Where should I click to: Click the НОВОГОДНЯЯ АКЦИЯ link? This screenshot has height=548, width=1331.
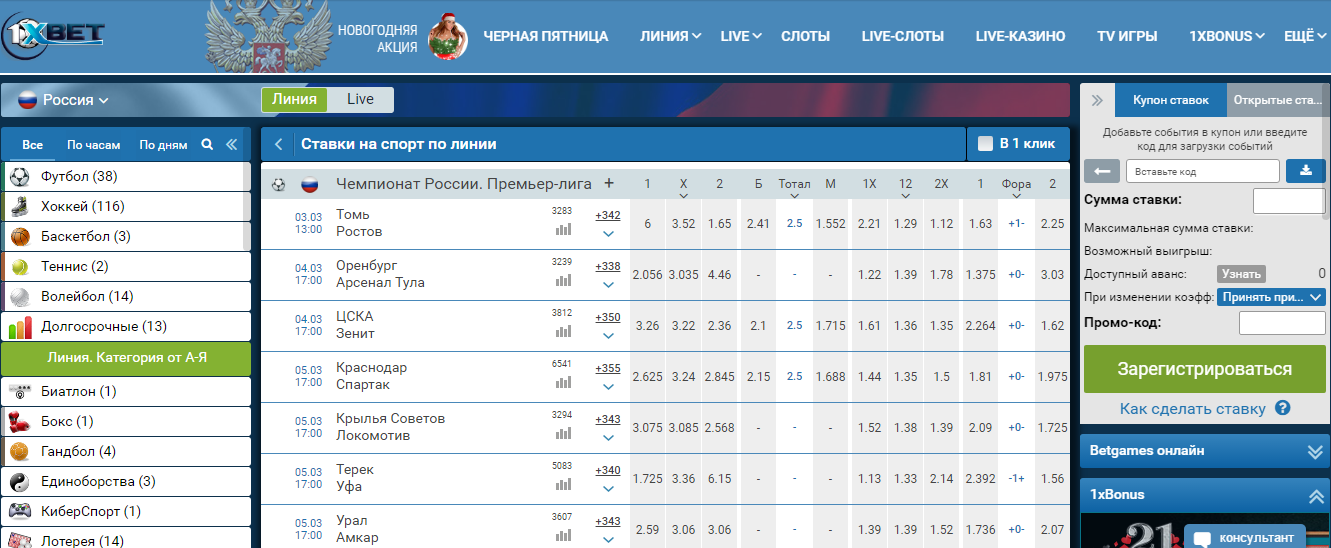tap(377, 38)
